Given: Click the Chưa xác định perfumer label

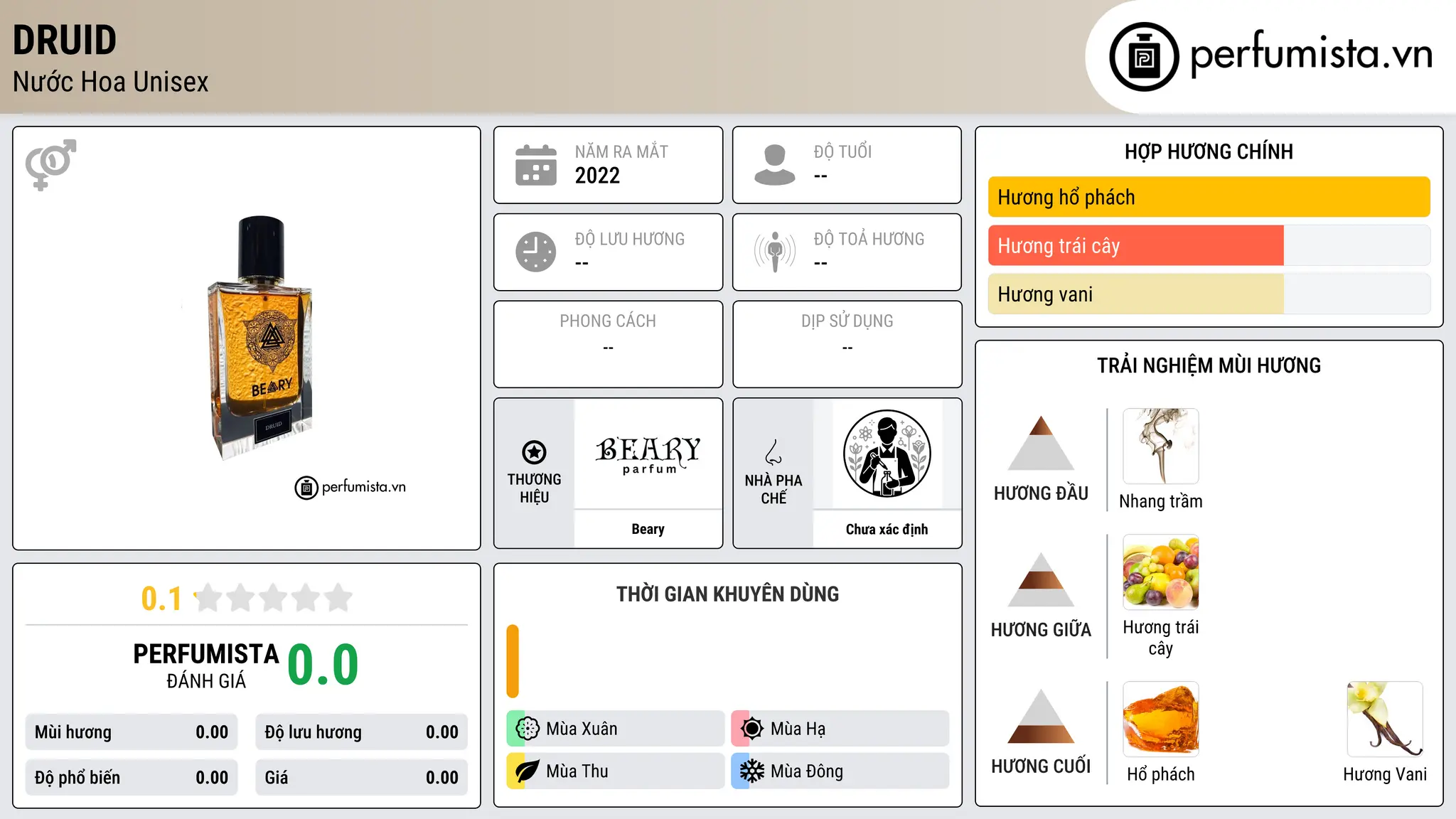Looking at the screenshot, I should tap(887, 529).
